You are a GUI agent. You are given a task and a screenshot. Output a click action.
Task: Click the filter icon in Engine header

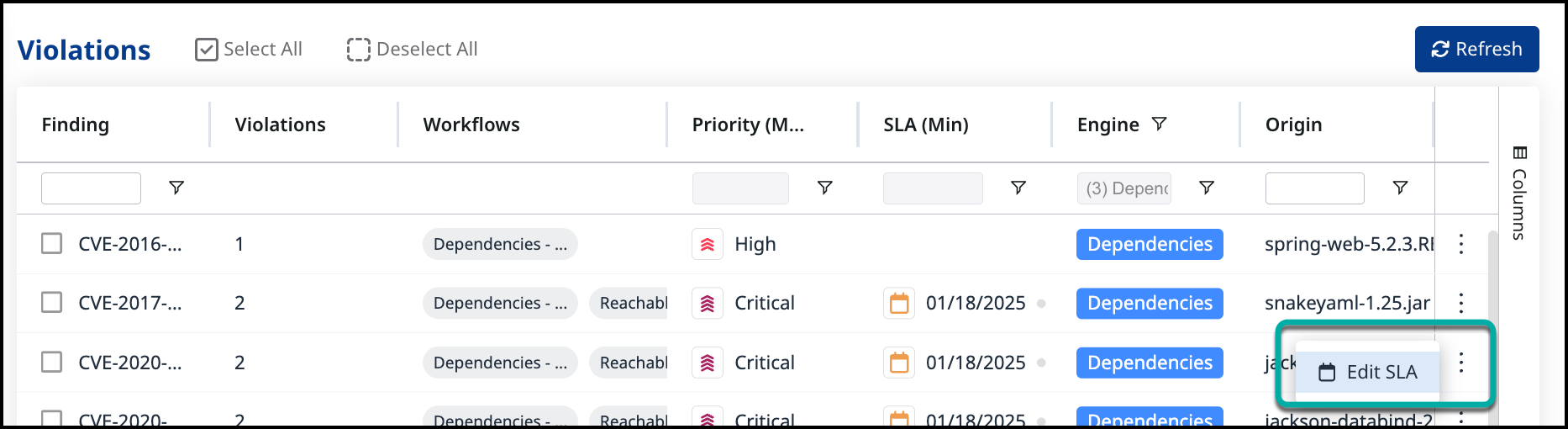(x=1159, y=124)
